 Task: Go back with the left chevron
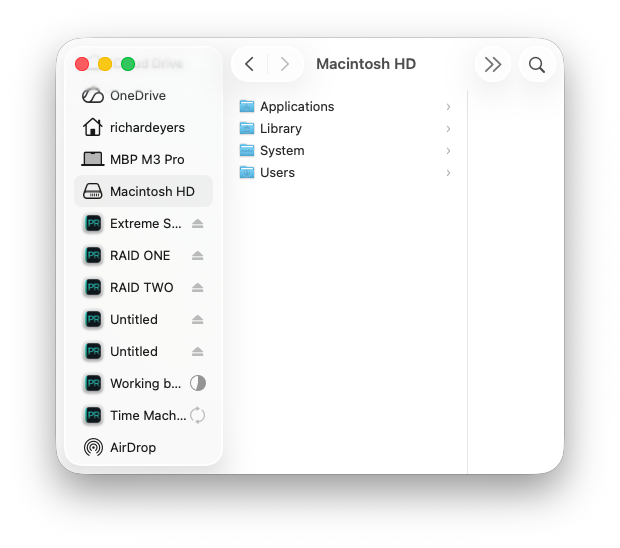tap(250, 64)
